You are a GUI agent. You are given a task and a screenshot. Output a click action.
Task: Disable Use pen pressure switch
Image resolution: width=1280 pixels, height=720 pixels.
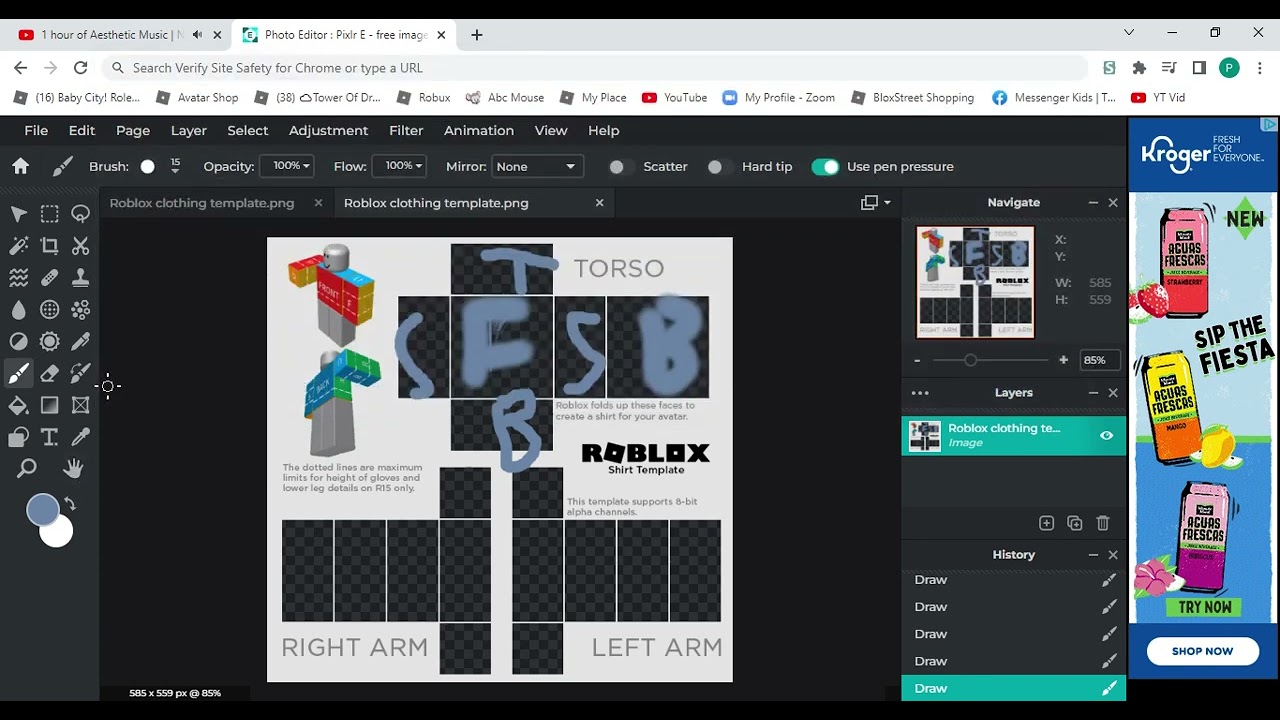(x=825, y=167)
